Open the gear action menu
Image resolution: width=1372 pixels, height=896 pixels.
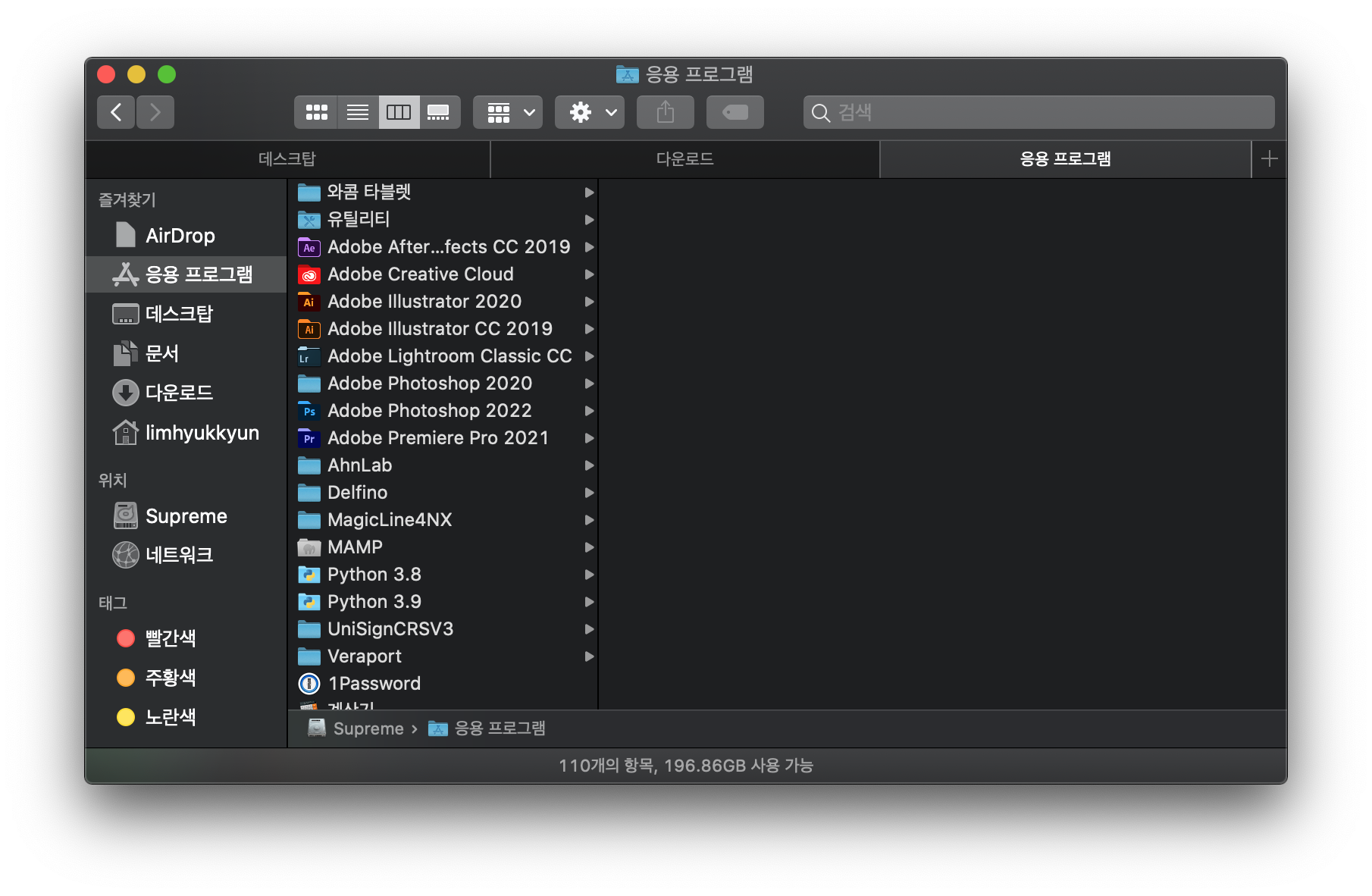tap(590, 113)
